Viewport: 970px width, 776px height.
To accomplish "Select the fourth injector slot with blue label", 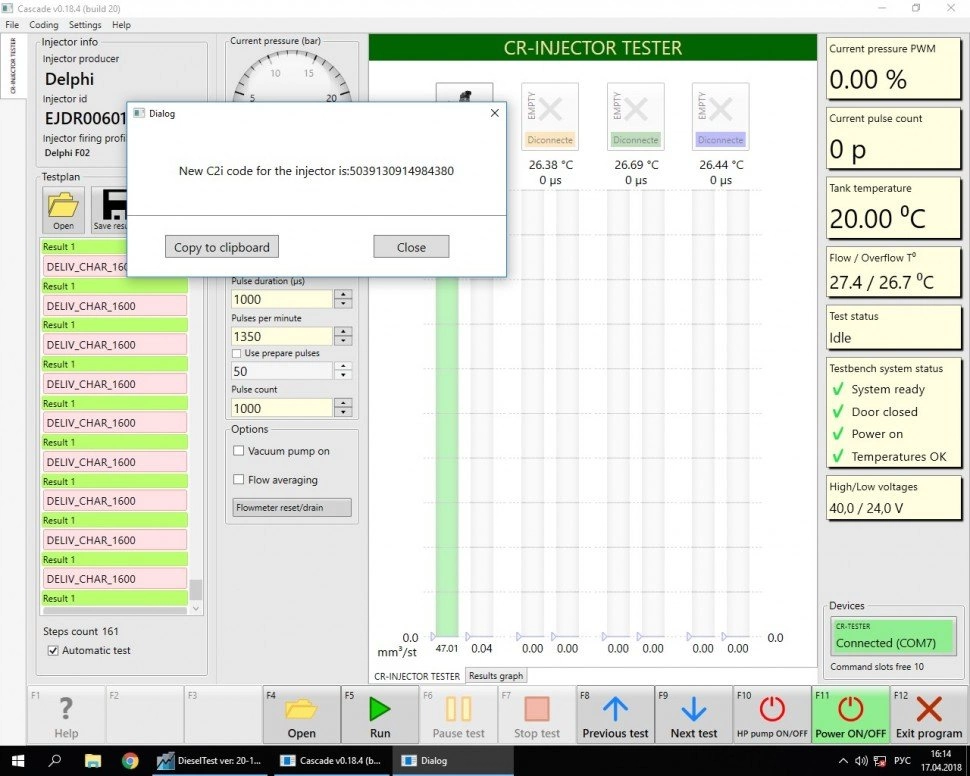I will 721,116.
